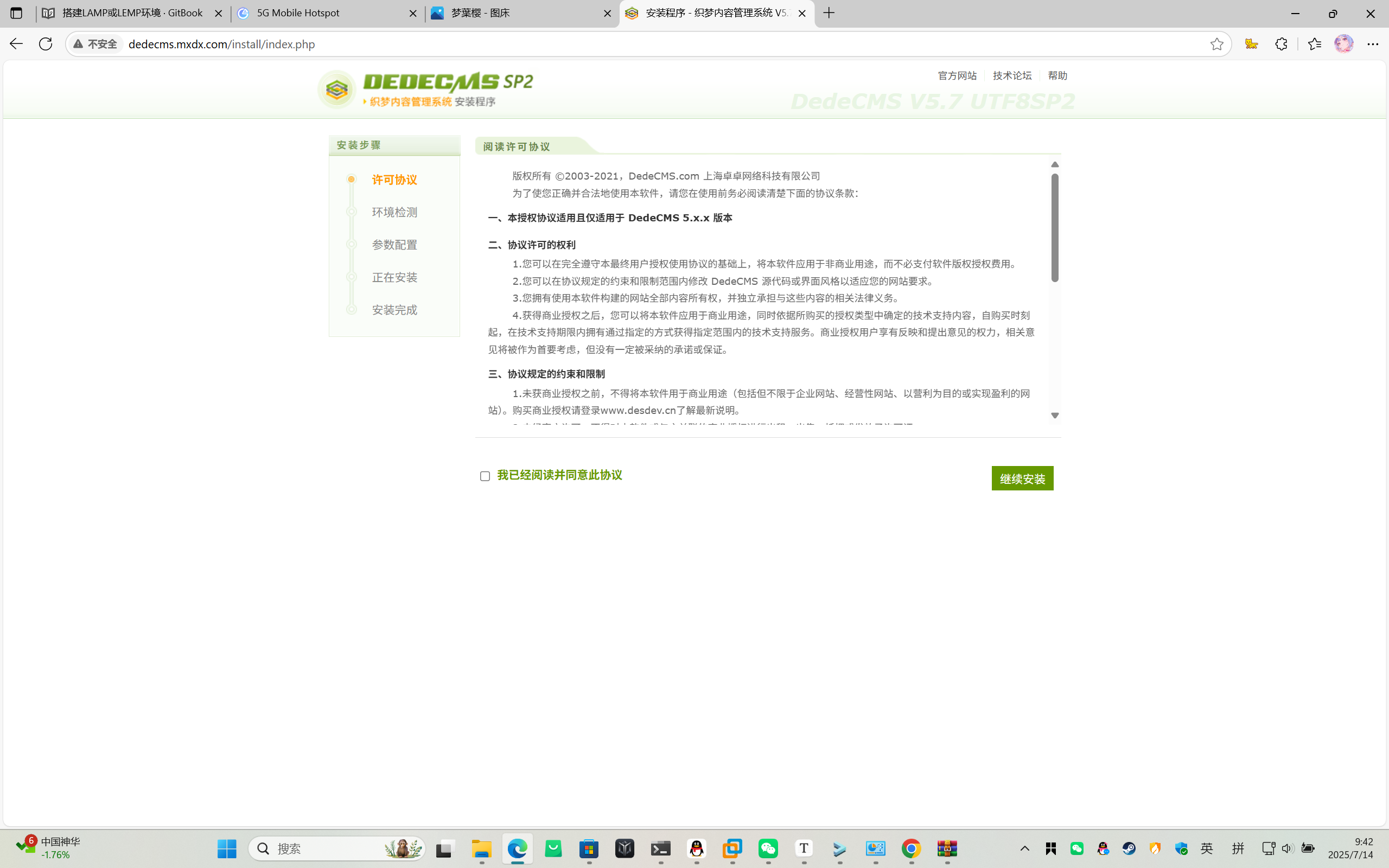Open QQ from the taskbar

tap(697, 848)
